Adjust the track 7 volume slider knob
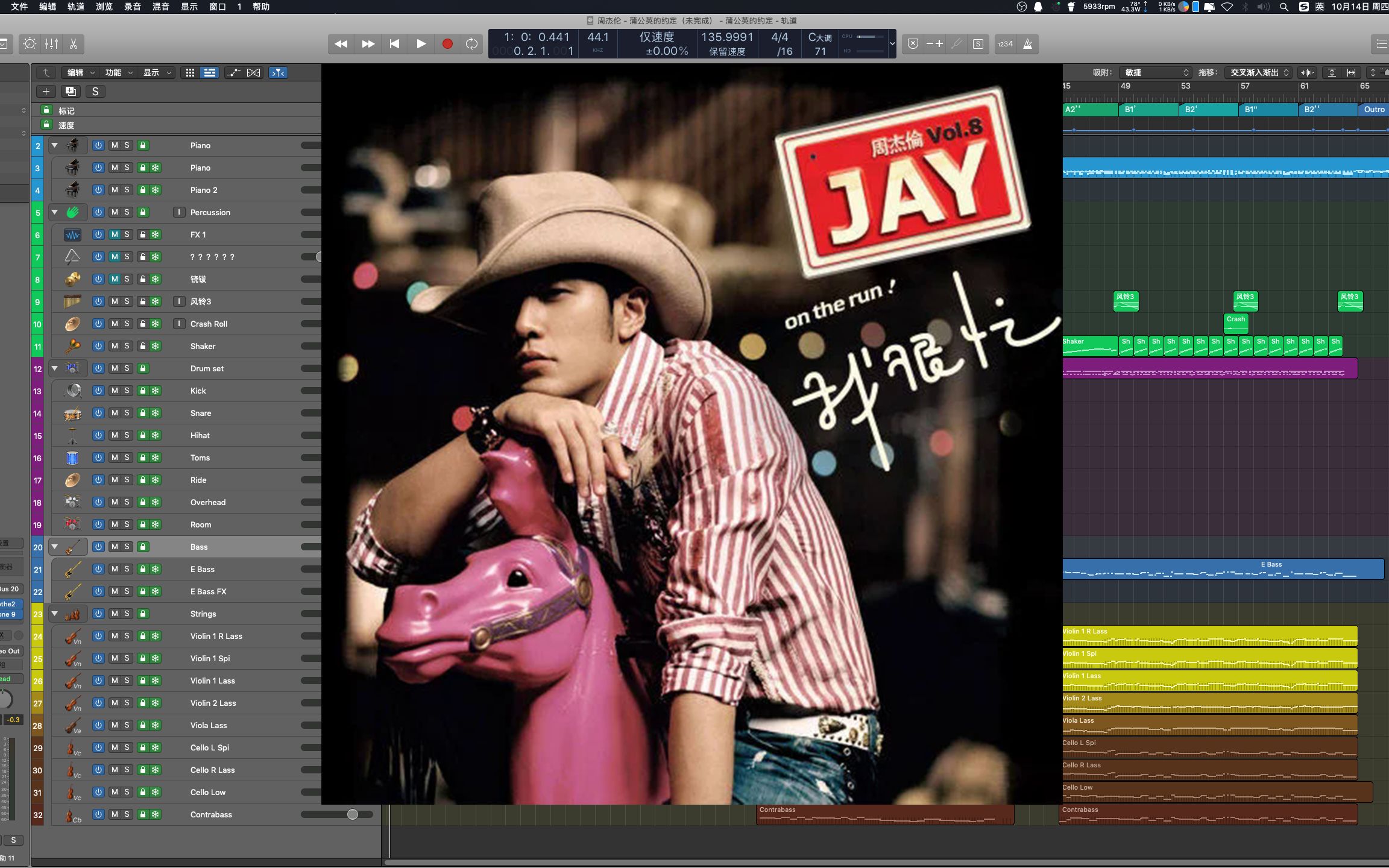This screenshot has width=1389, height=868. click(318, 257)
